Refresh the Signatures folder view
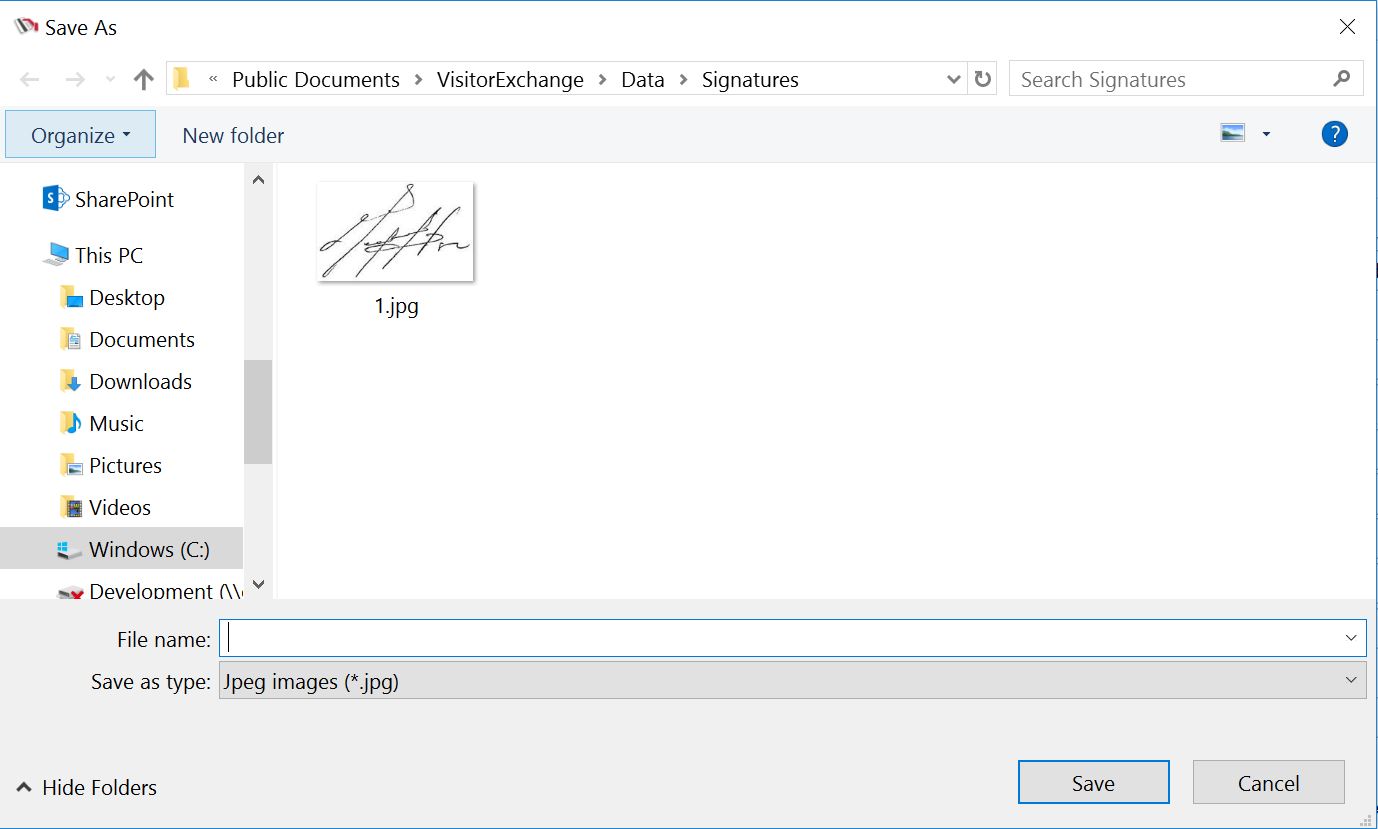This screenshot has height=829, width=1378. 983,80
